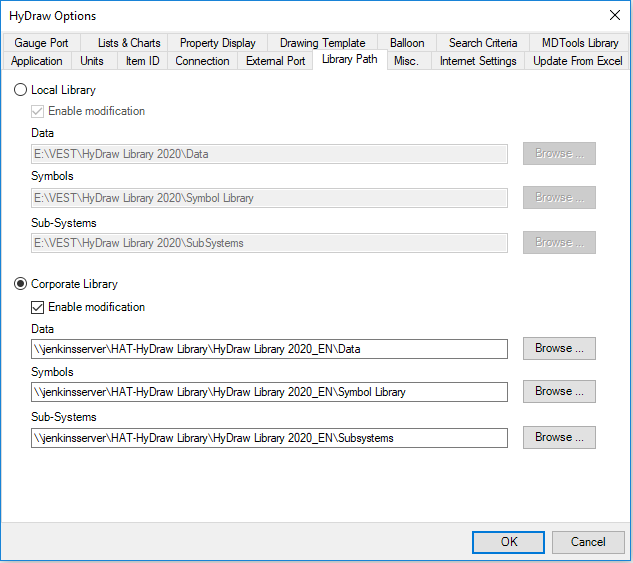The height and width of the screenshot is (563, 633).
Task: Confirm settings with the OK button
Action: click(x=509, y=542)
